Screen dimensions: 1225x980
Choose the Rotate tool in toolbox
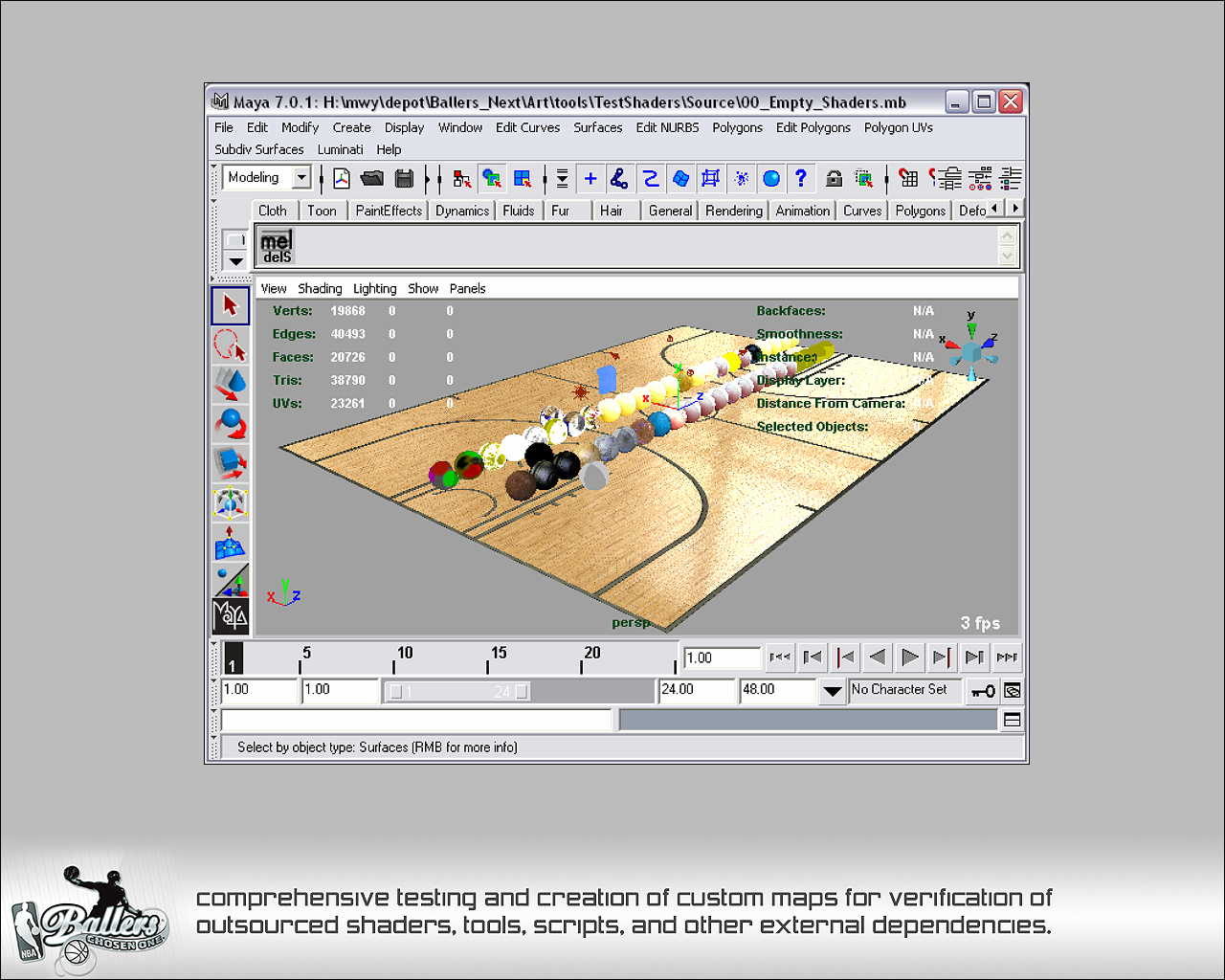pos(230,423)
